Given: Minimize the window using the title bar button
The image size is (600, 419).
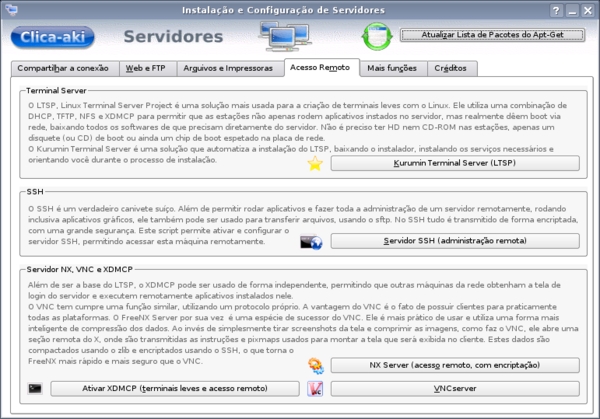Looking at the screenshot, I should pyautogui.click(x=572, y=10).
